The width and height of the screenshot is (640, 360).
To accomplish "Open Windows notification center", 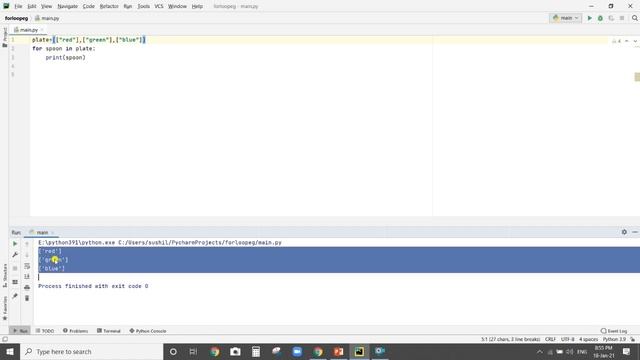I will coord(627,351).
